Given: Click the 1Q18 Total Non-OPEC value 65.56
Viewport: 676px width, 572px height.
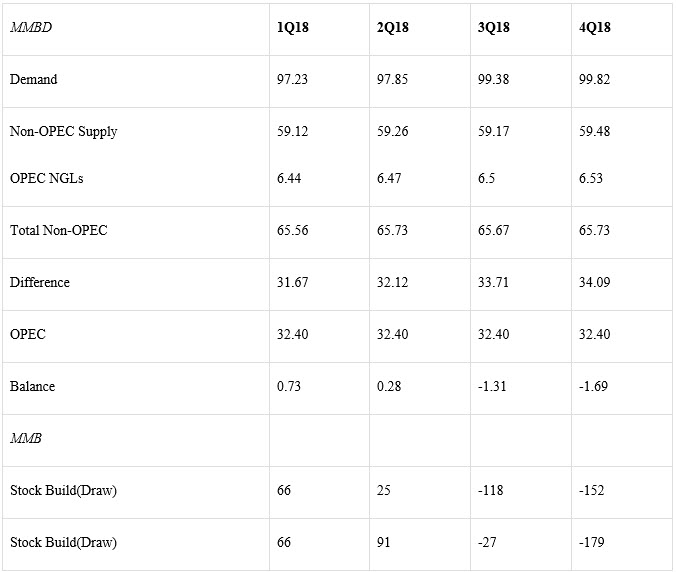Looking at the screenshot, I should pos(292,230).
